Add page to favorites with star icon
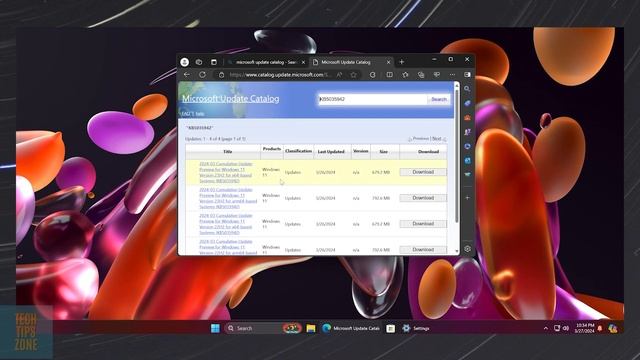The height and width of the screenshot is (360, 640). pos(353,75)
